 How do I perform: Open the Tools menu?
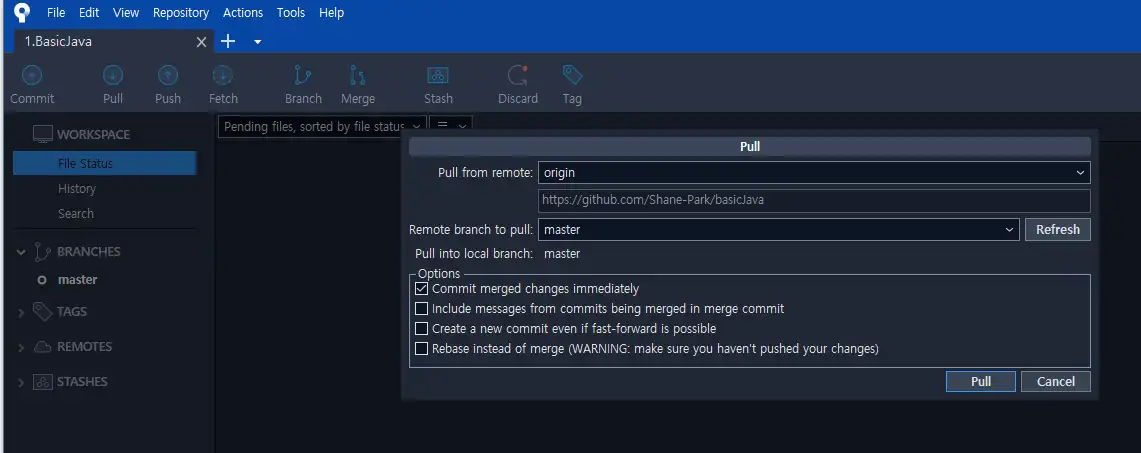(x=291, y=12)
